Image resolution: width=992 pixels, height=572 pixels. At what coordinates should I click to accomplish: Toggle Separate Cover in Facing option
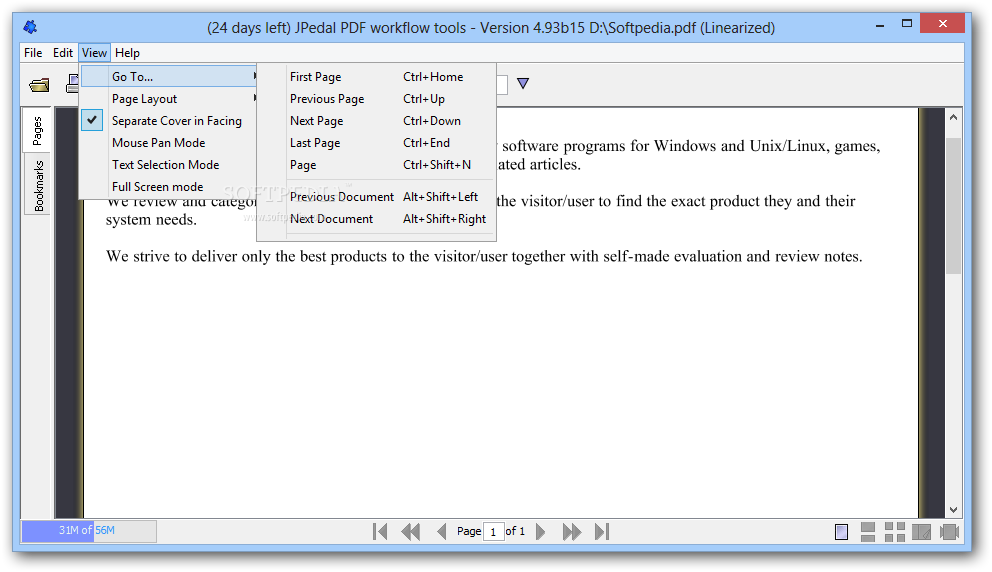coord(169,121)
